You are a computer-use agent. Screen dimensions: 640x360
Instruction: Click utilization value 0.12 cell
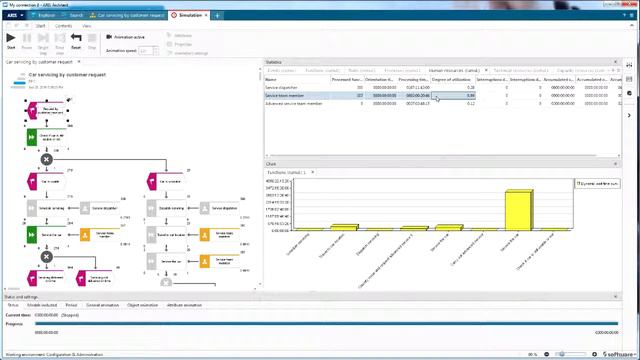[x=453, y=104]
